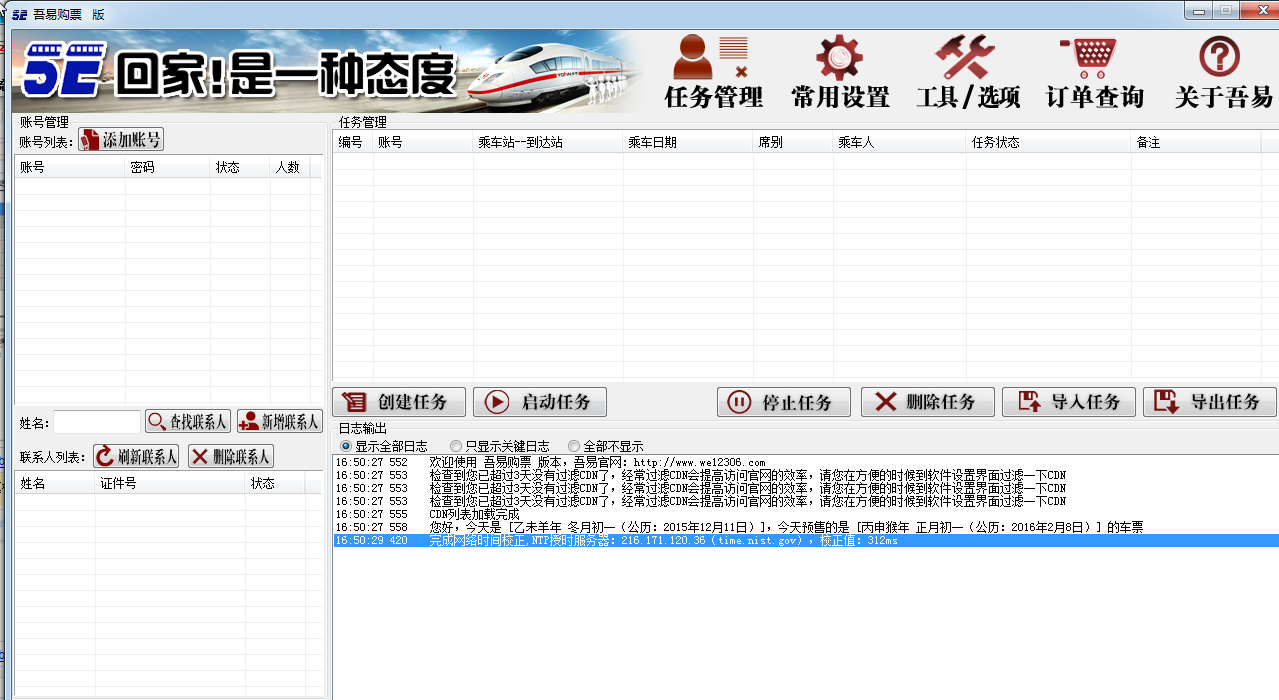Click 停止任务 stop task button

[784, 402]
